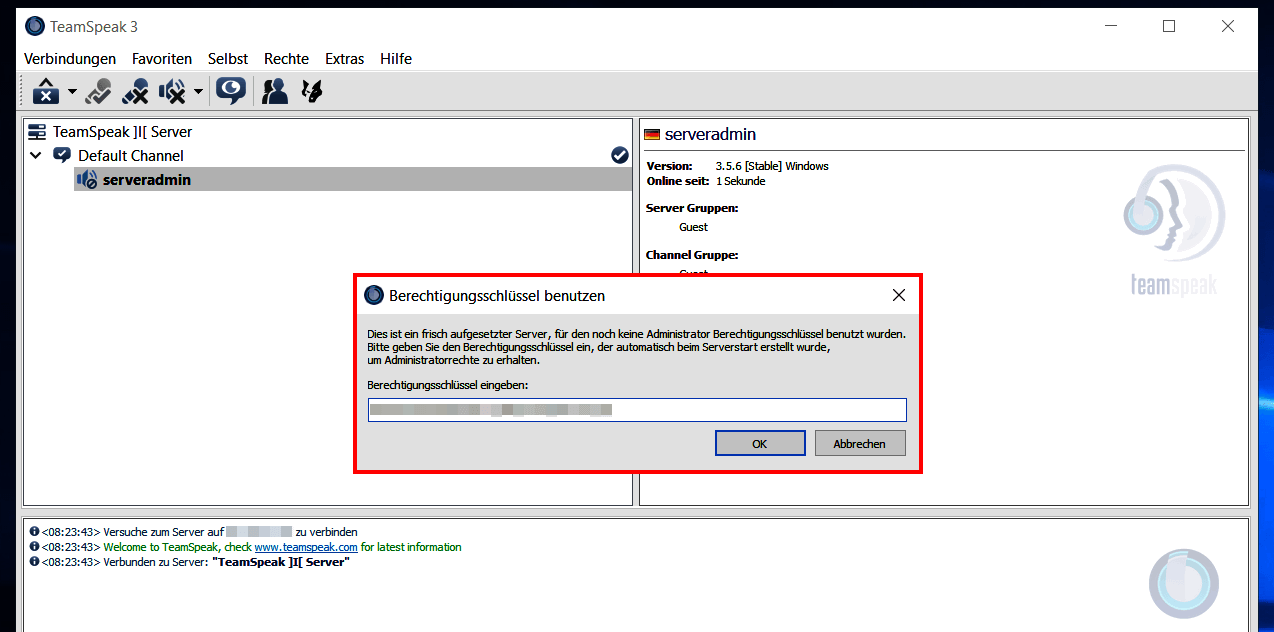The width and height of the screenshot is (1274, 632).
Task: Collapse the Default Channel tree entry
Action: pyautogui.click(x=35, y=155)
